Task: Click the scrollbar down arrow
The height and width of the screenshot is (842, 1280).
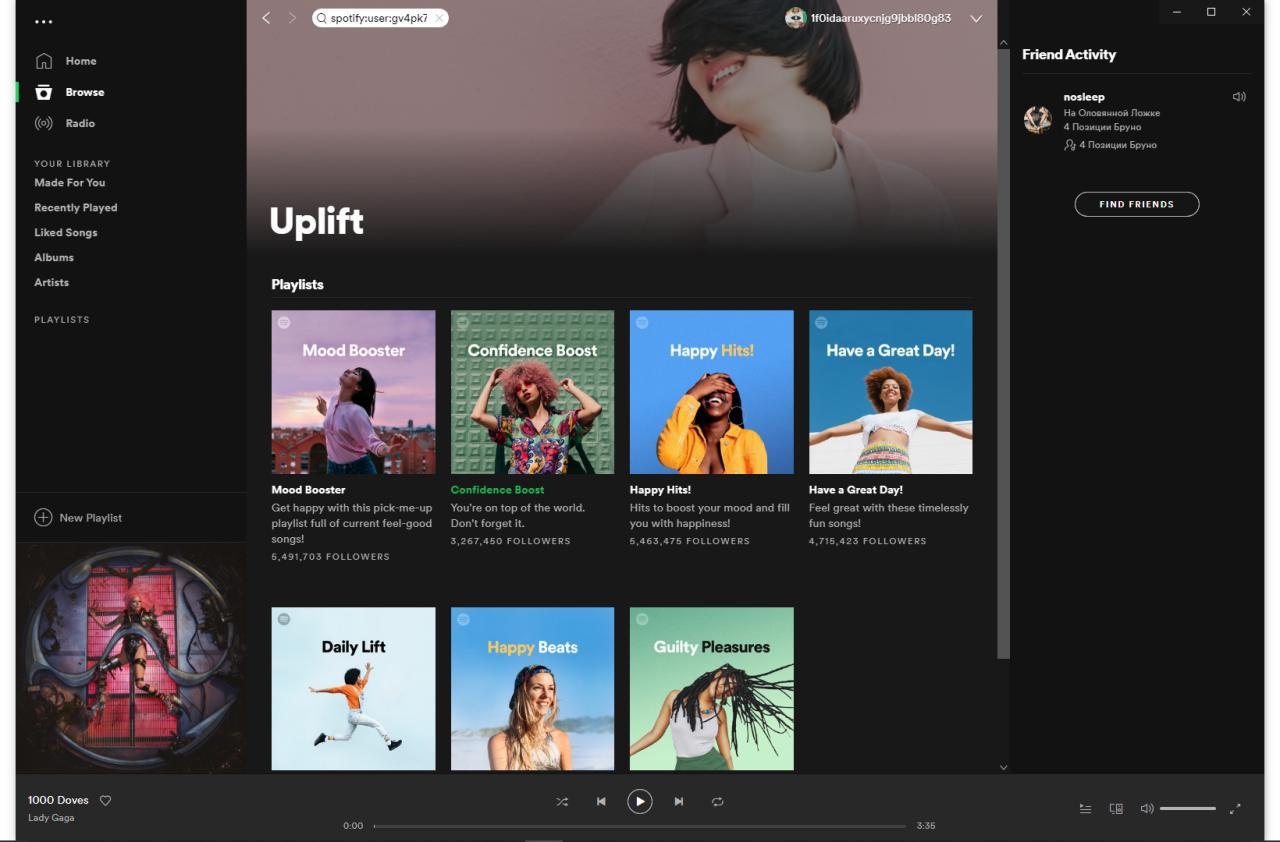Action: click(x=1003, y=767)
